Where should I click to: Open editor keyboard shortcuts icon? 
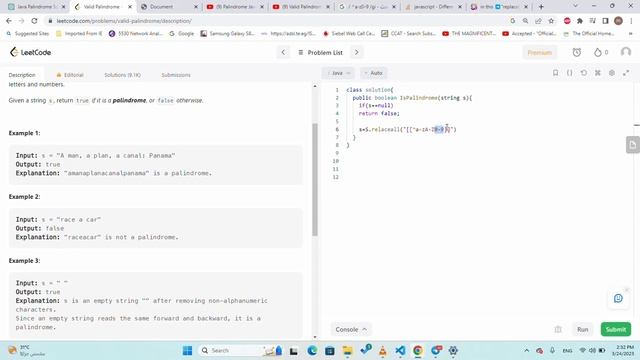coord(598,73)
